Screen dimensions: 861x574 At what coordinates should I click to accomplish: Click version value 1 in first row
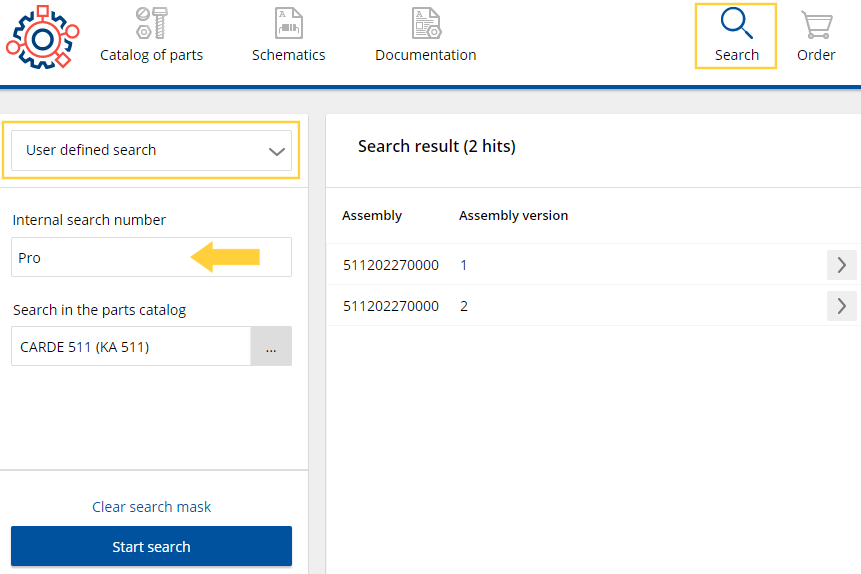pos(463,265)
